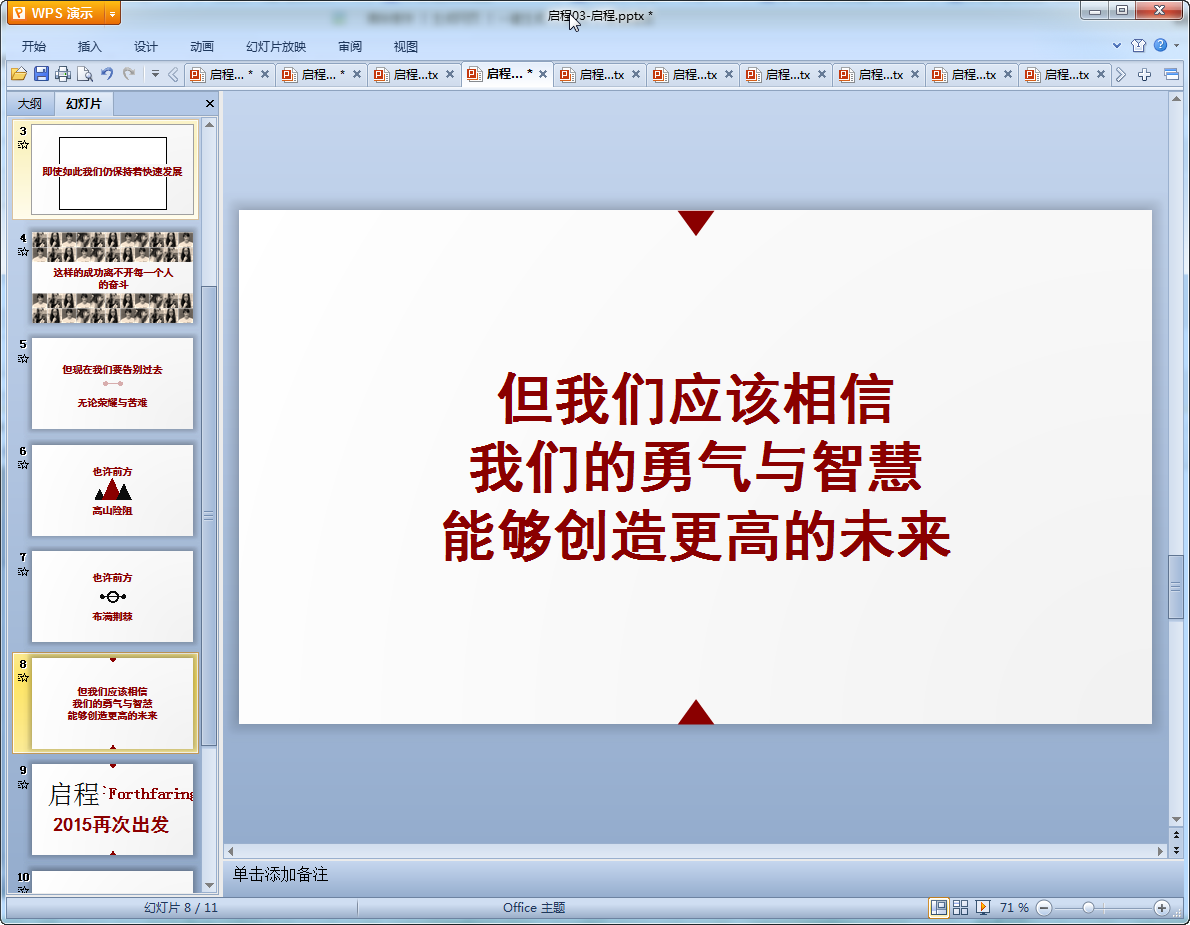Switch to the 幻灯片 thumbnails tab
Viewport: 1190px width, 925px height.
tap(83, 103)
